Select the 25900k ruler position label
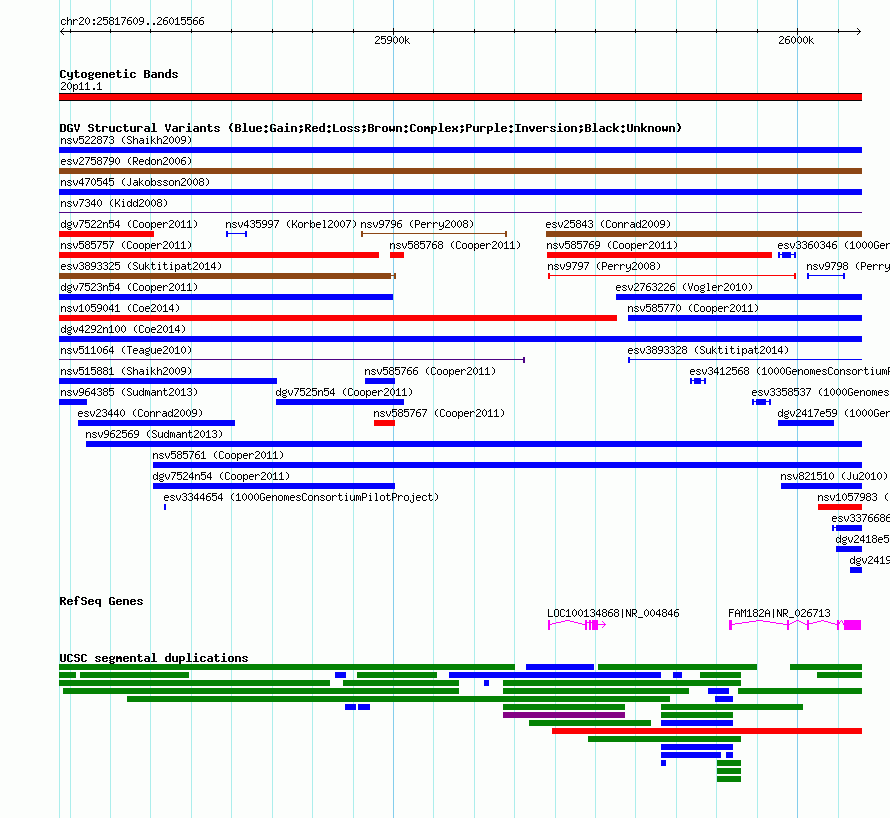Screen dimensions: 890x818 pos(392,40)
